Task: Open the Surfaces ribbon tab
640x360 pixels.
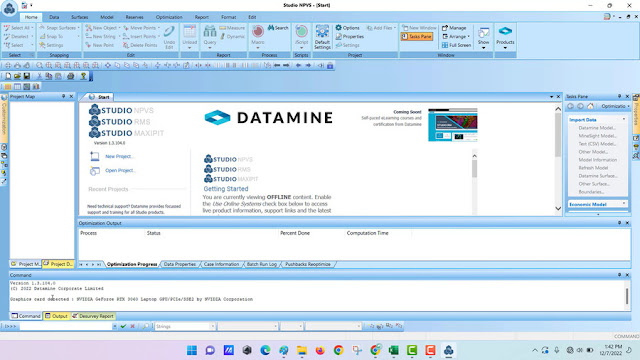Action: (x=80, y=17)
